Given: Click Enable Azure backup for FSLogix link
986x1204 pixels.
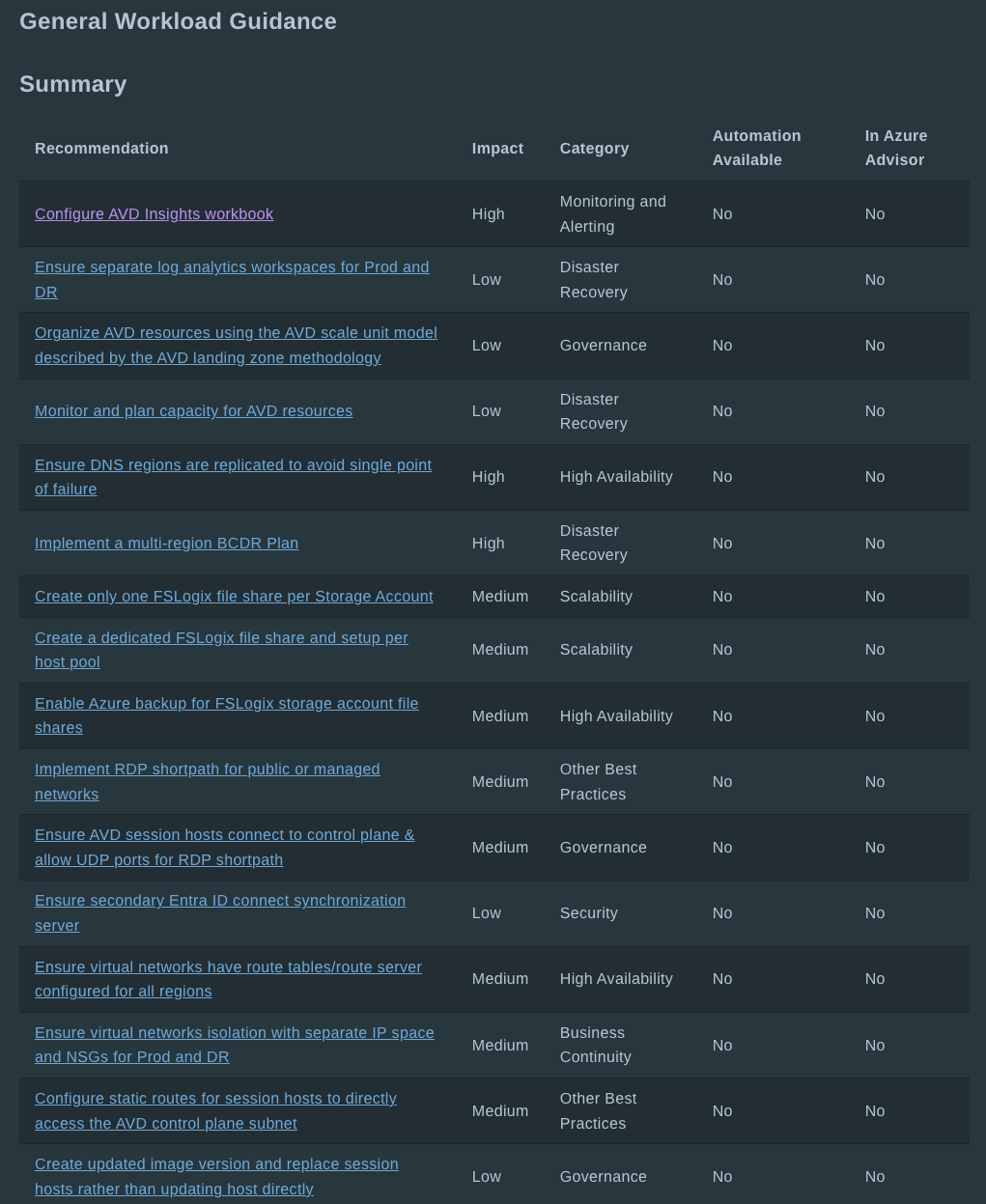Looking at the screenshot, I should coord(226,704).
